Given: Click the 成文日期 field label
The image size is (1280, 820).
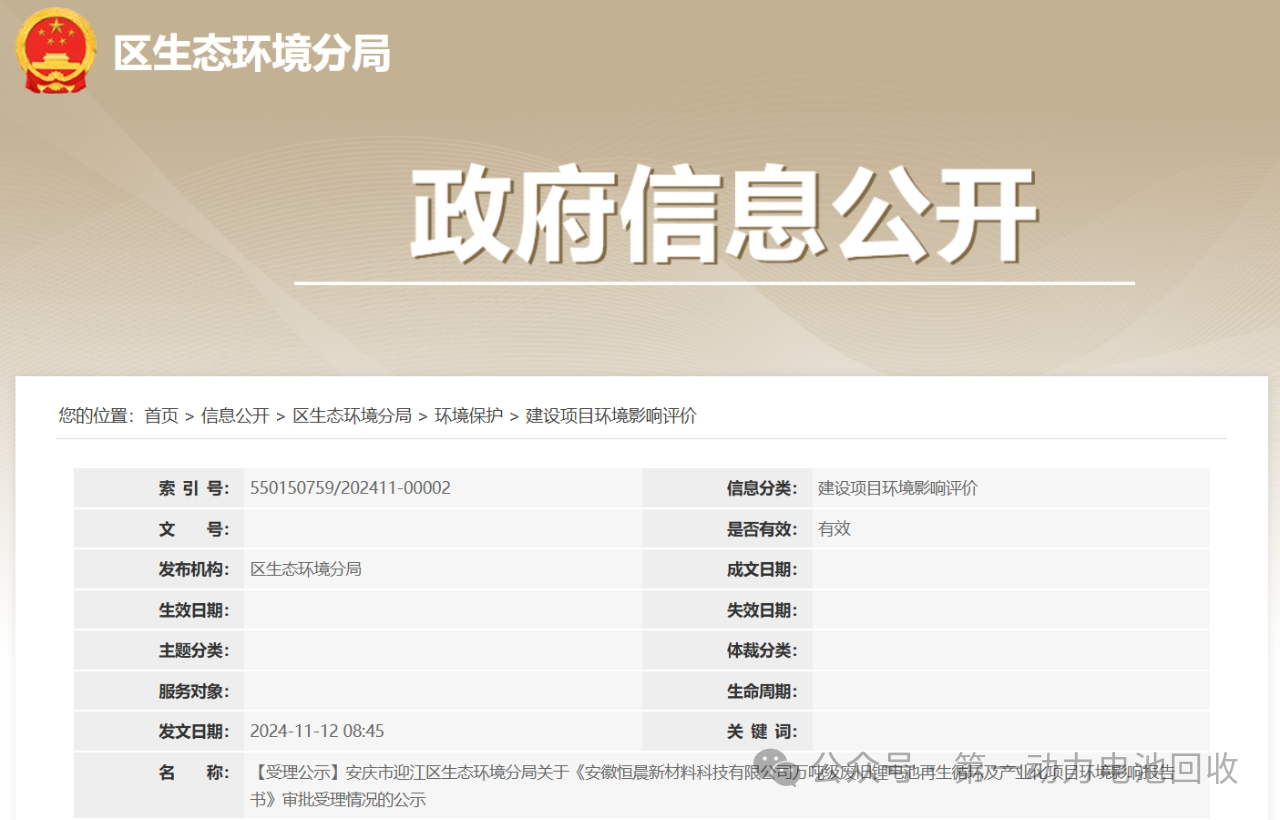Looking at the screenshot, I should coord(761,569).
